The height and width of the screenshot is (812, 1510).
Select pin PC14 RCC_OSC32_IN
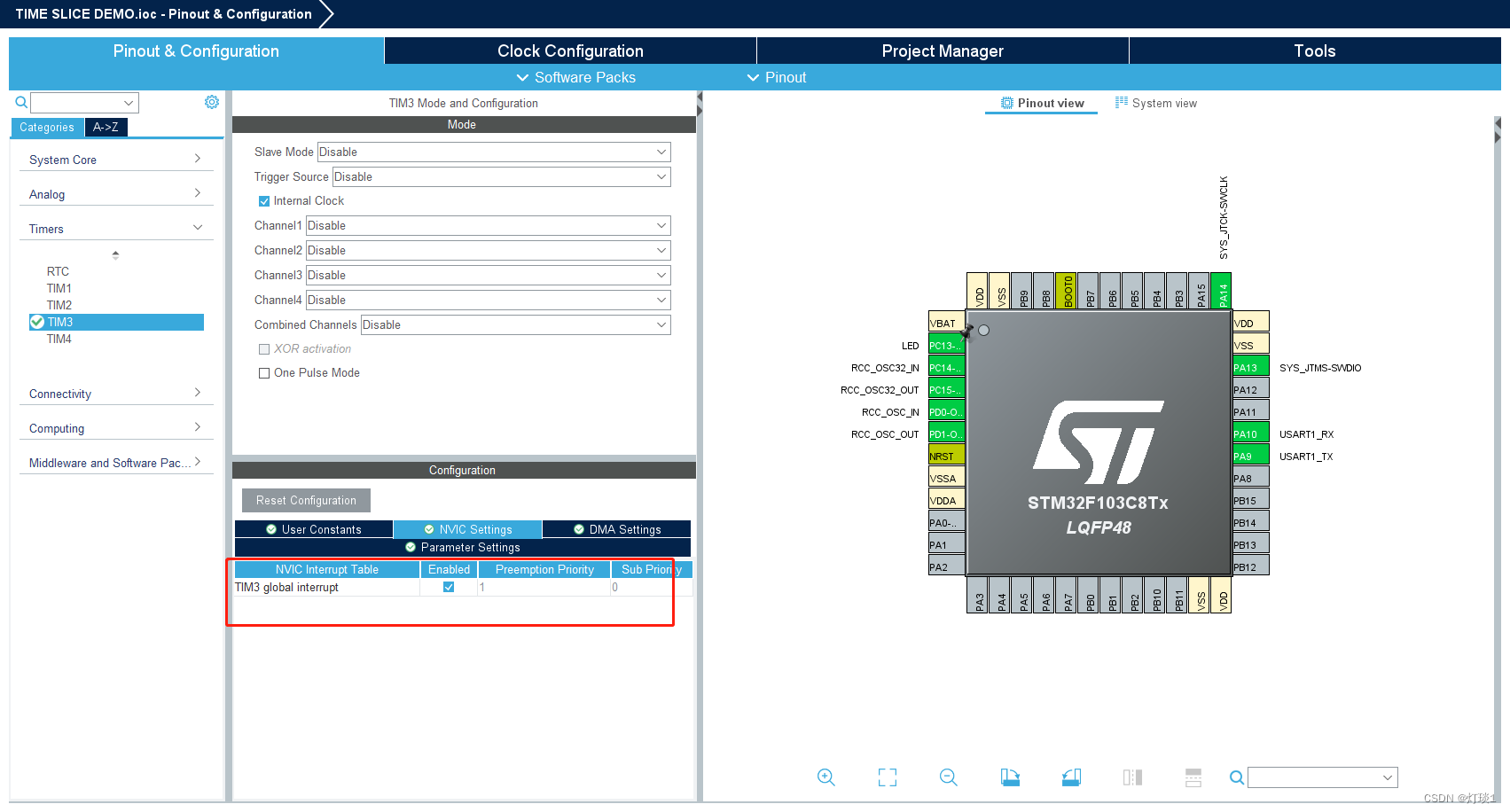click(946, 367)
